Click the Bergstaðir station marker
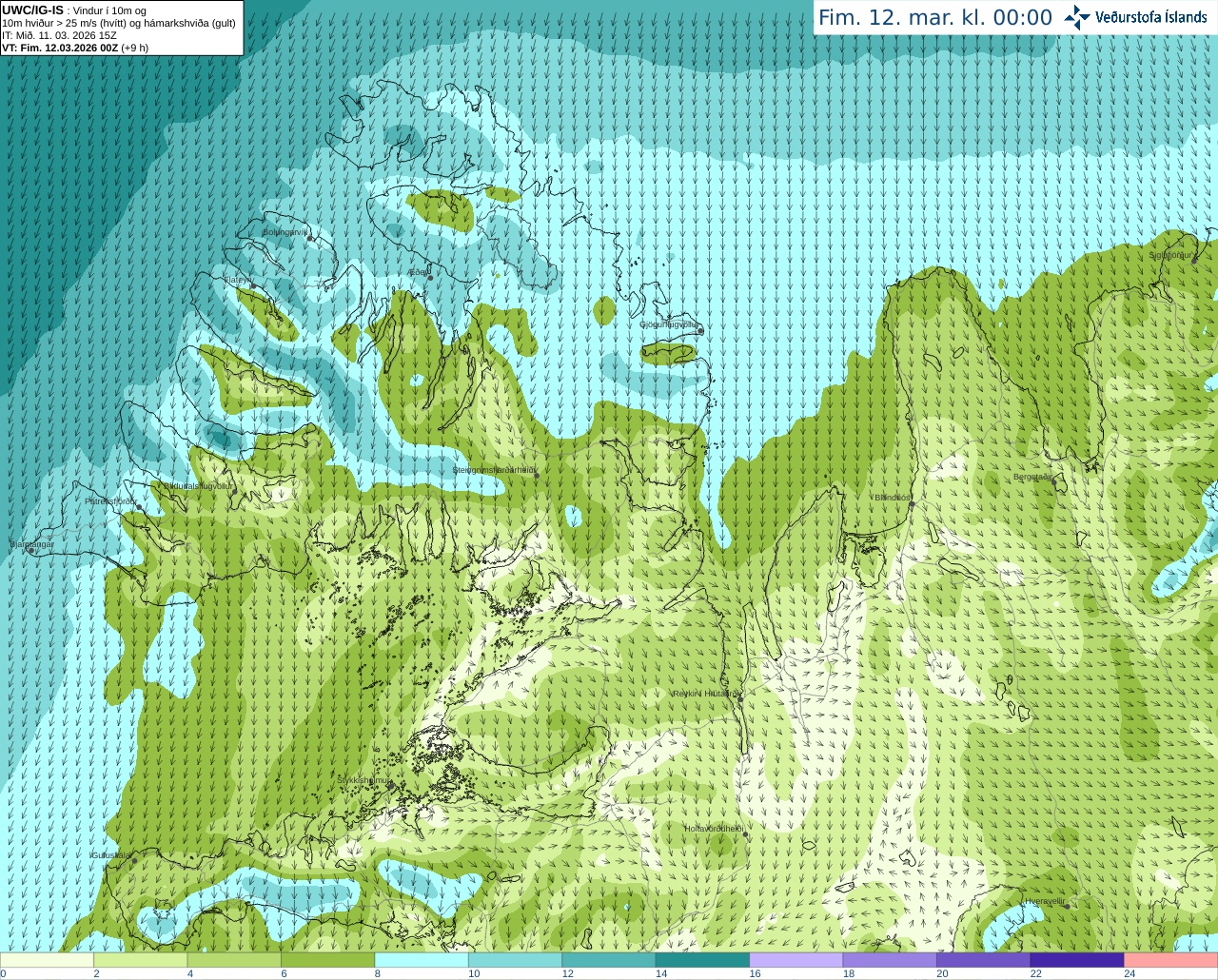This screenshot has width=1218, height=980. pyautogui.click(x=1053, y=481)
